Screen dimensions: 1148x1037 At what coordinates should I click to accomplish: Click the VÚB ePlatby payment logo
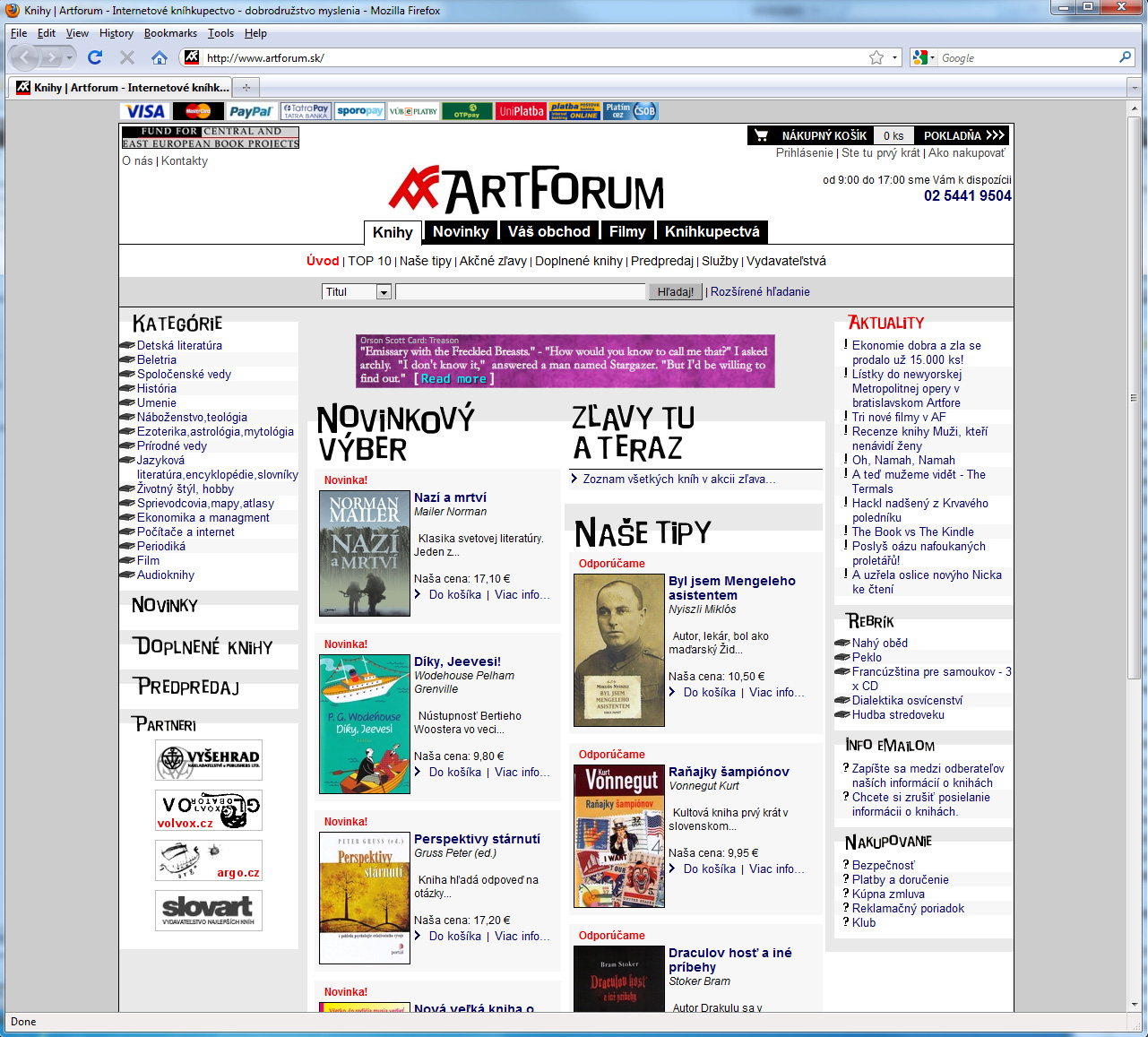click(413, 111)
